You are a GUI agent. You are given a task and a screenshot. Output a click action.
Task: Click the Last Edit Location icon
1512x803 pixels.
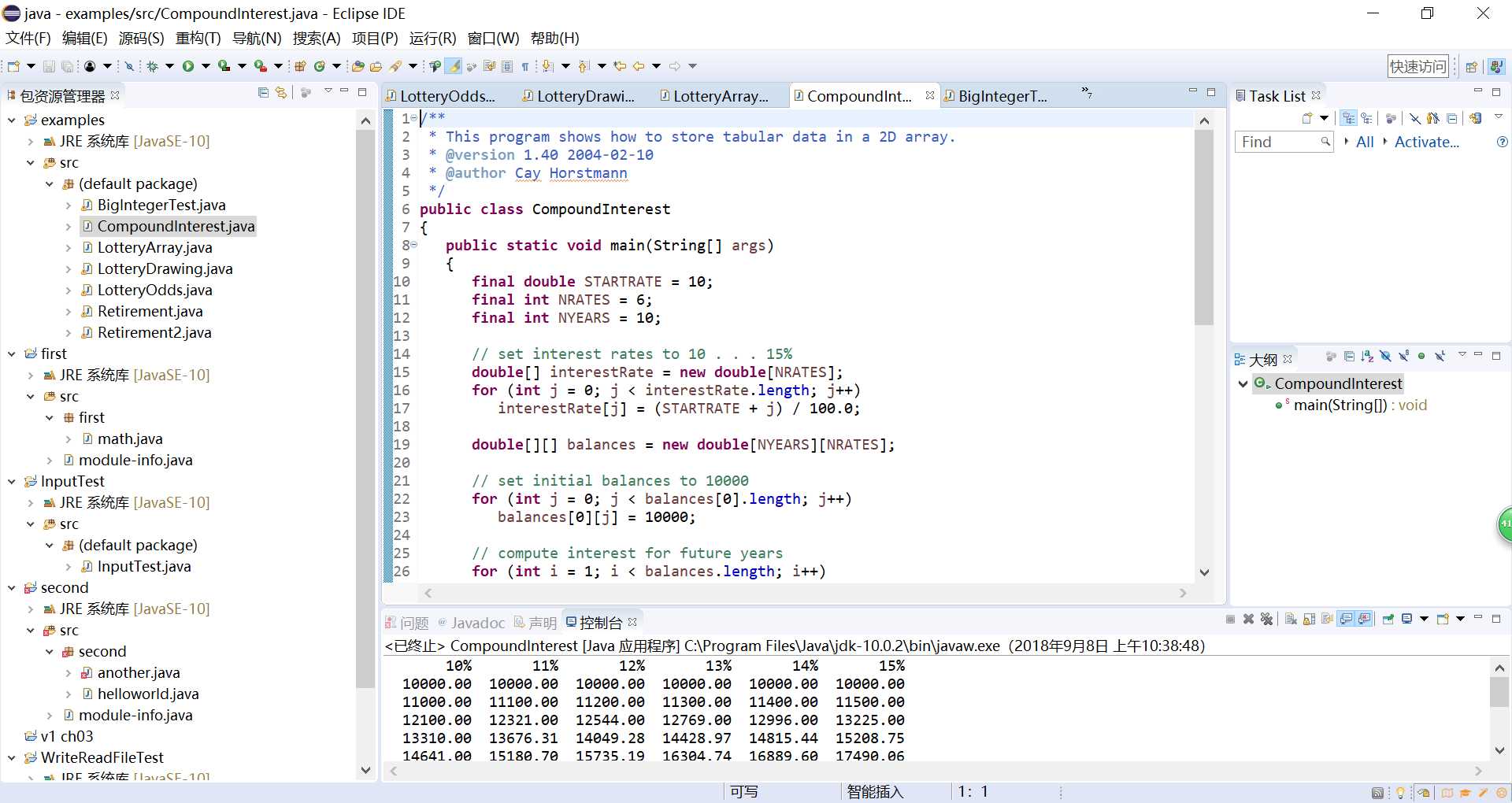(x=620, y=66)
